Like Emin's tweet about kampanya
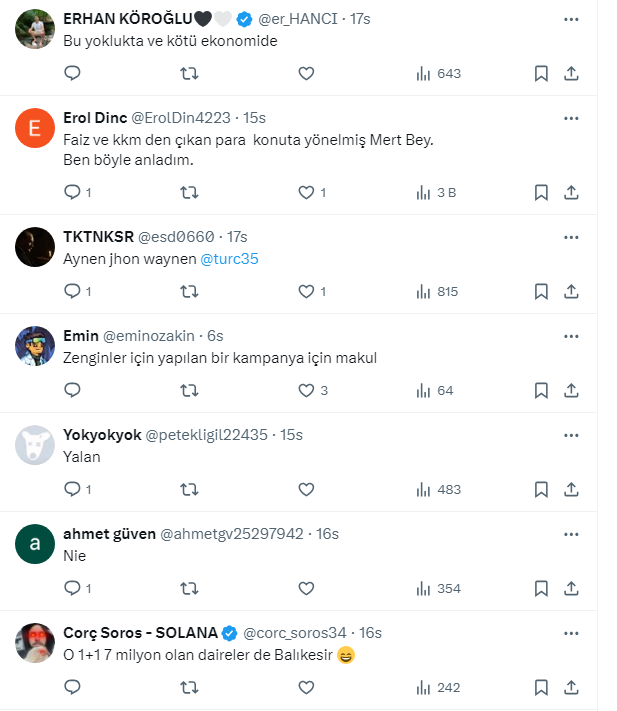 (307, 390)
